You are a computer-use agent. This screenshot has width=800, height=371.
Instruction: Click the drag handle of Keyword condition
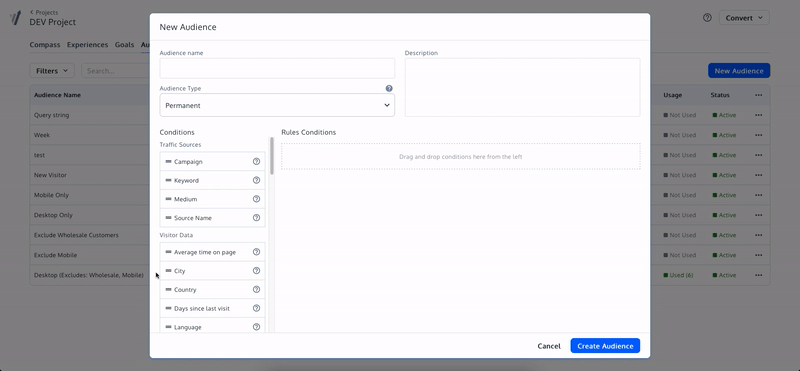(168, 180)
